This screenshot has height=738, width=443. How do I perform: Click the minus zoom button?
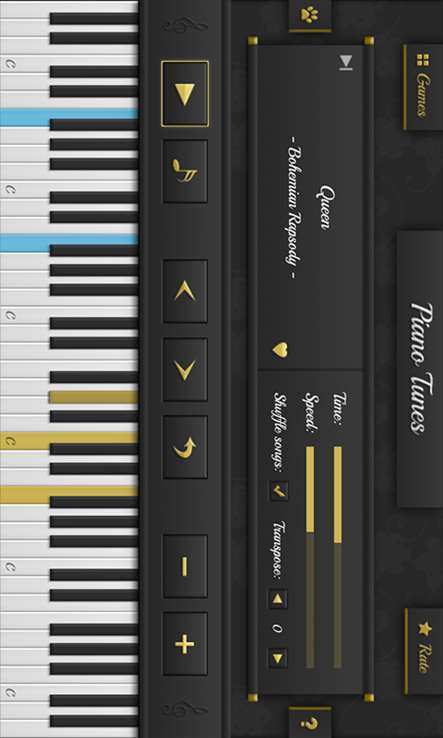click(x=185, y=566)
